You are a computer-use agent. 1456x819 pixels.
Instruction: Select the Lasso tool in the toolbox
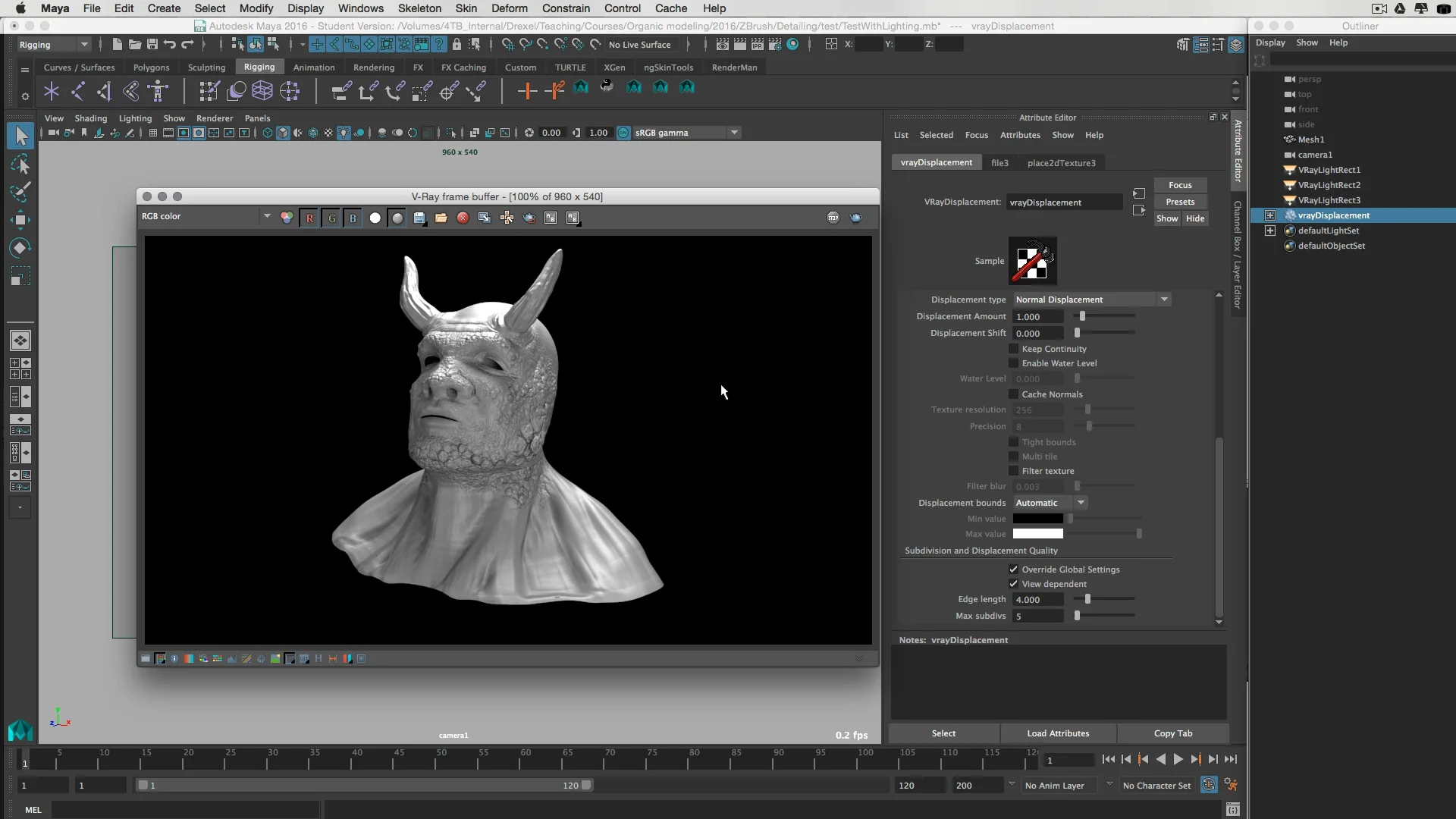[20, 164]
